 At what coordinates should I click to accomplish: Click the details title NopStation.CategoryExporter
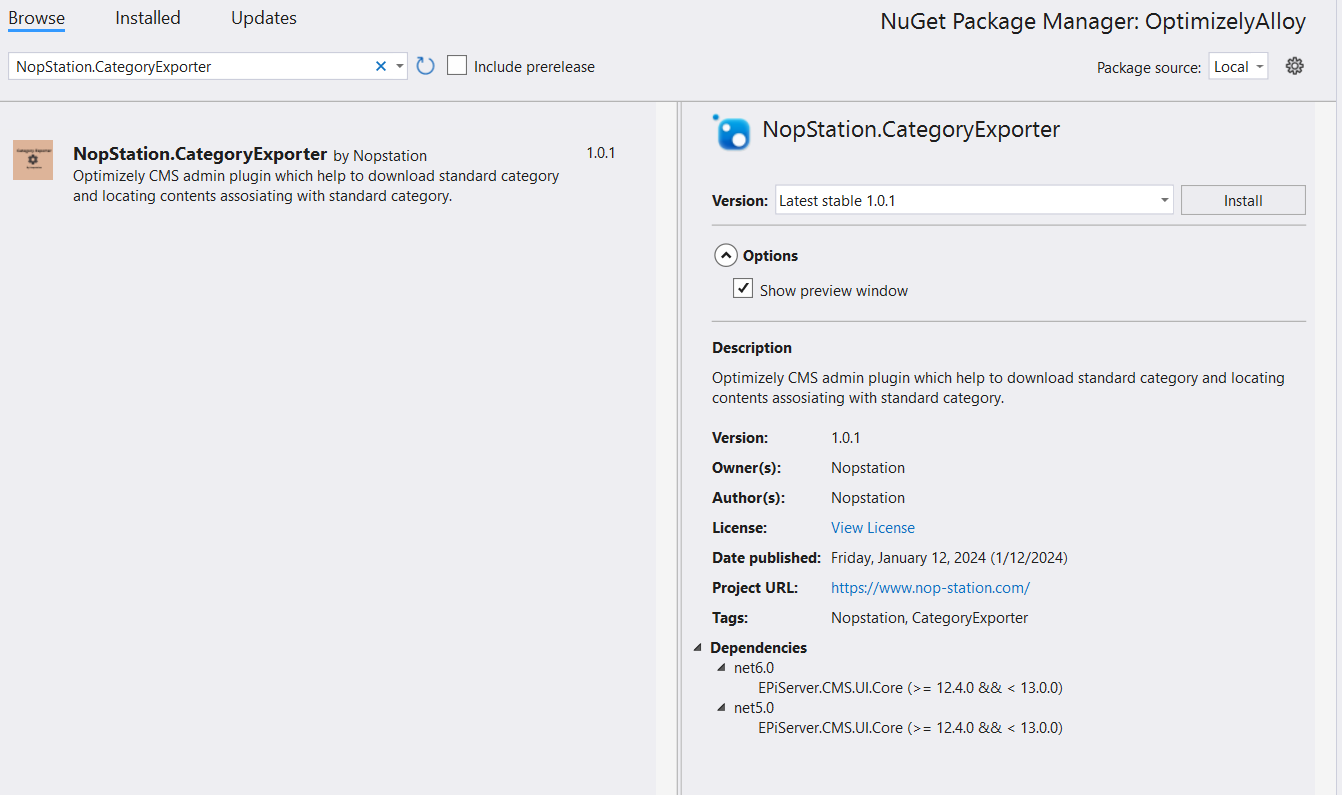(x=911, y=129)
